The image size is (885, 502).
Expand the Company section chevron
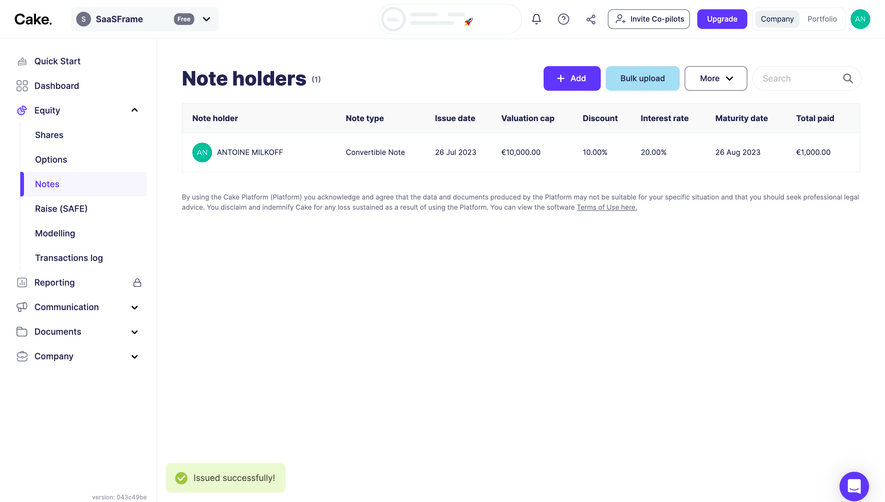coord(134,356)
